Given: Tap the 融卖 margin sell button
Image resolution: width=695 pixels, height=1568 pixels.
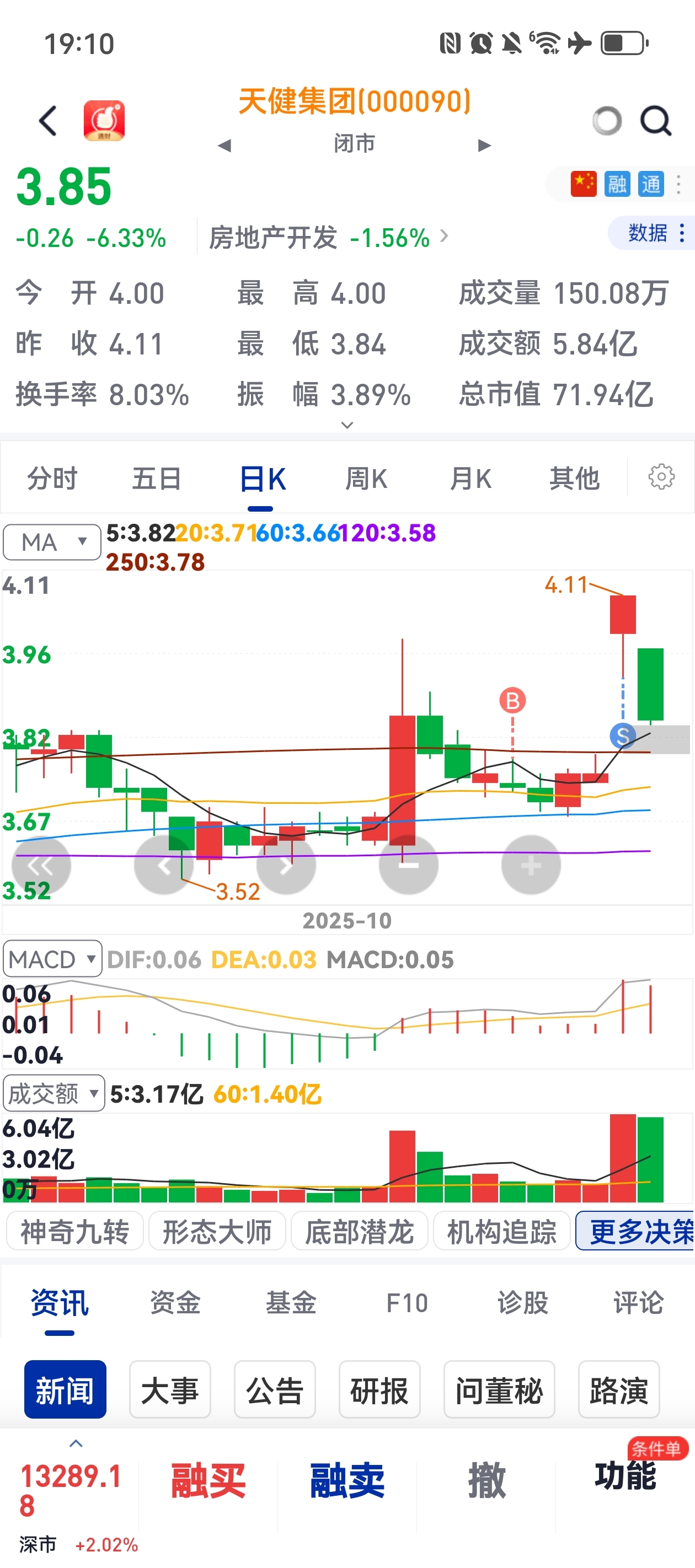Looking at the screenshot, I should 347,1481.
